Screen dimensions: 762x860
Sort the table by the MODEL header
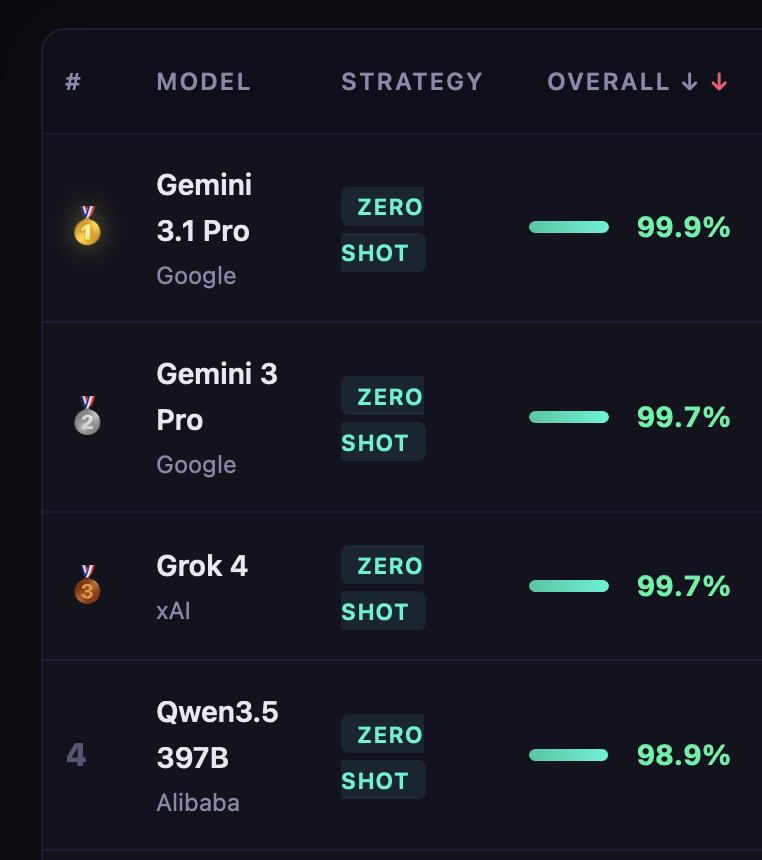point(203,82)
